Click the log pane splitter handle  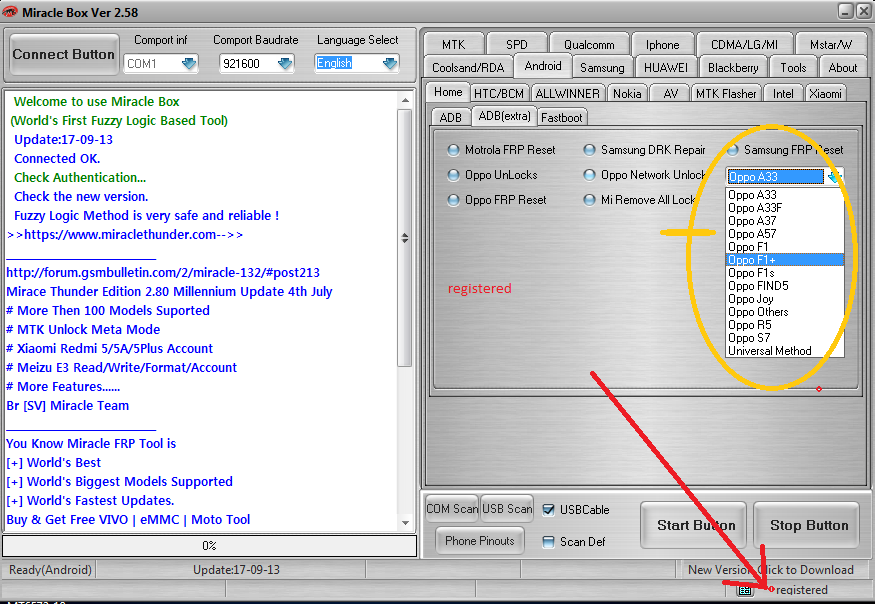click(405, 238)
